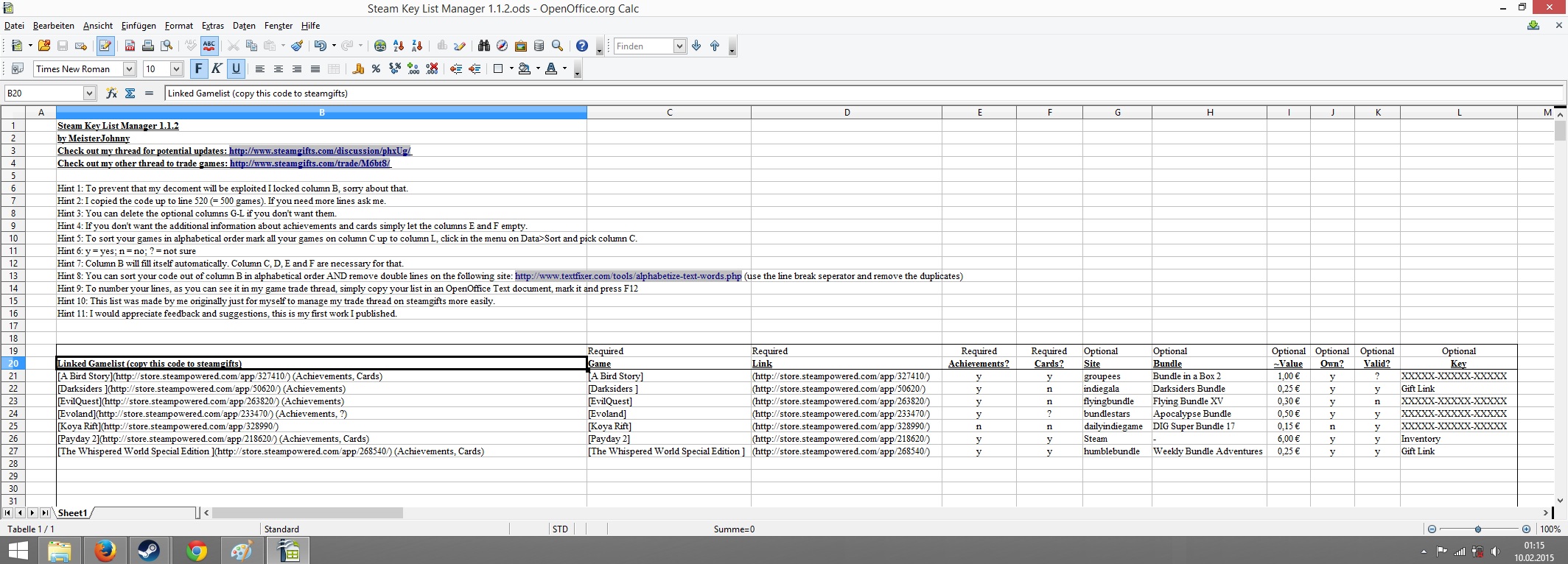Open OpenOffice Help
Image resolution: width=1568 pixels, height=564 pixels.
(582, 46)
